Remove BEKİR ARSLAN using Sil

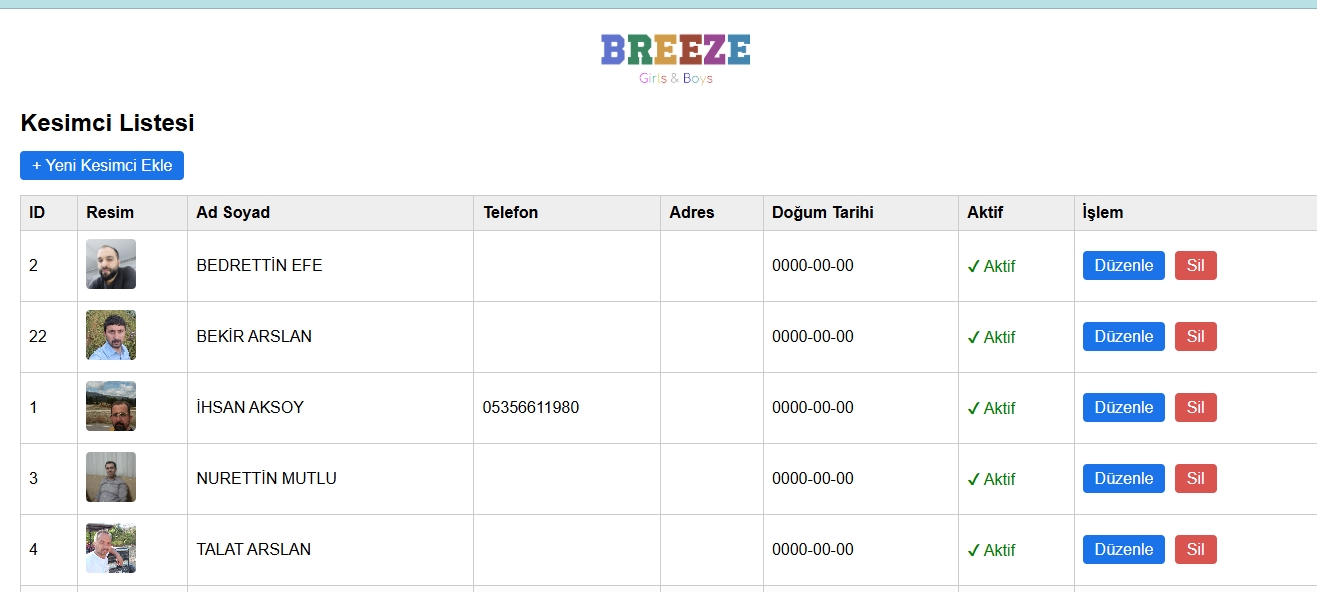[1196, 336]
